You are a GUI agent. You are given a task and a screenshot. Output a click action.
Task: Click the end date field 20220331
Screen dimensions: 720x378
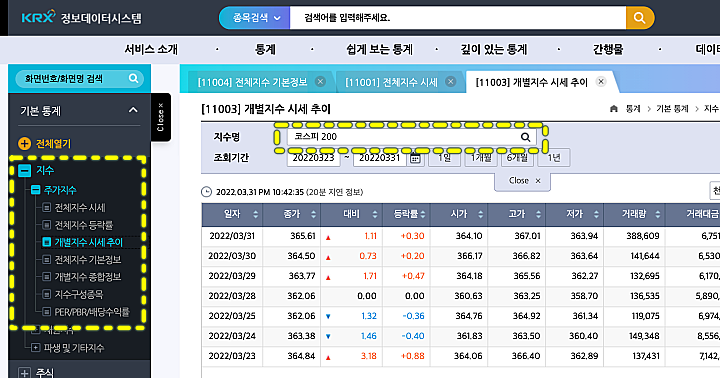379,158
